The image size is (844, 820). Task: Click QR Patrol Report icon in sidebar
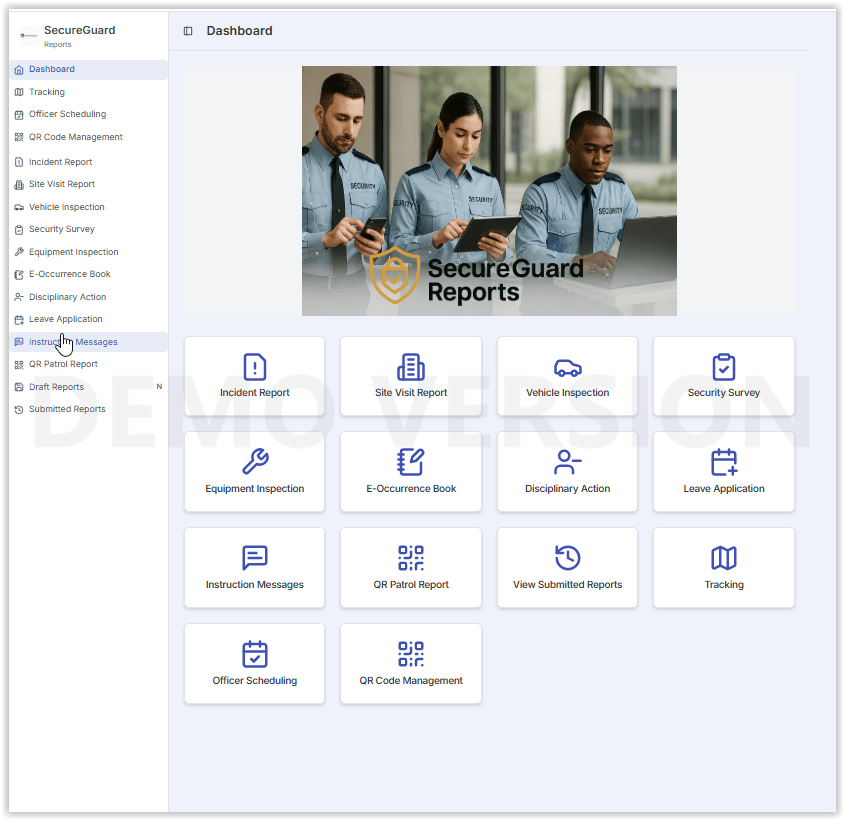click(19, 365)
